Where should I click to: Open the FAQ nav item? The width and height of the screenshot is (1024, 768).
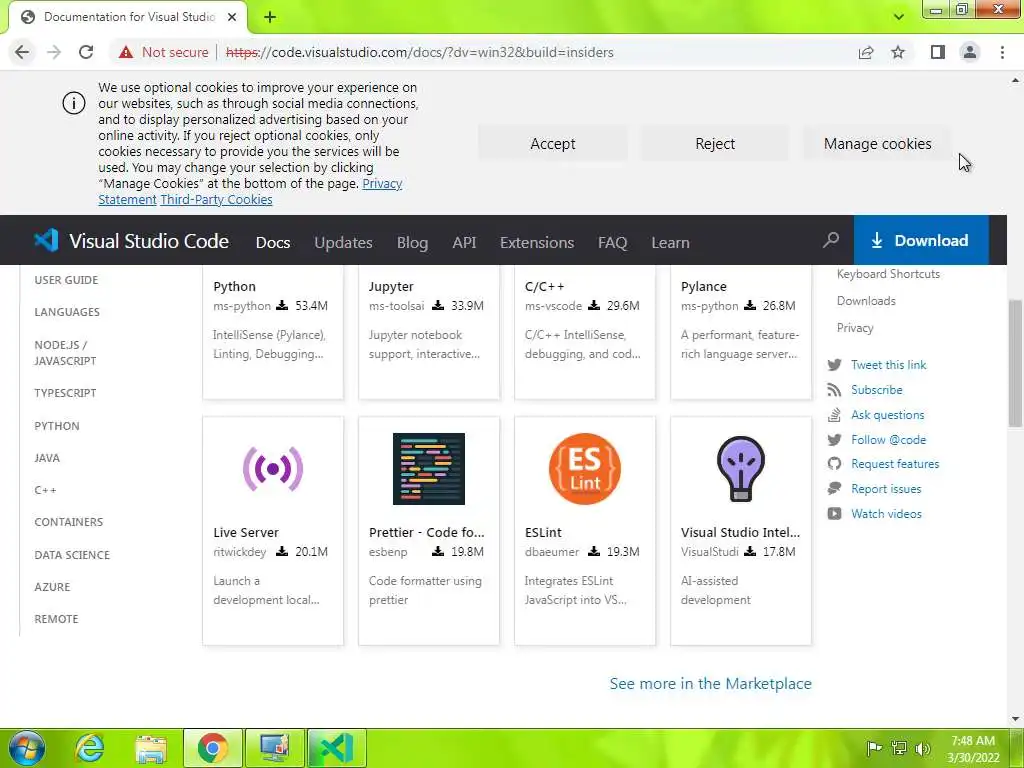[613, 242]
